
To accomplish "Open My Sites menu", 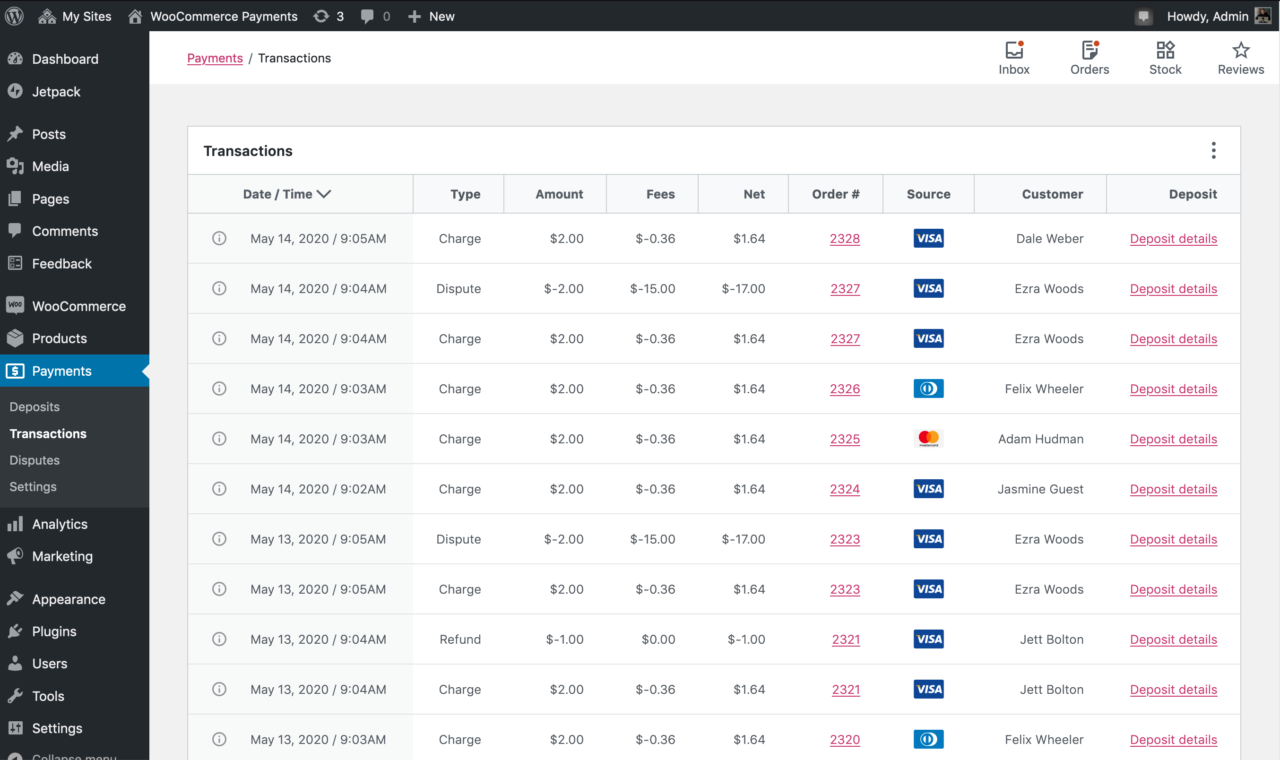I will (x=75, y=16).
